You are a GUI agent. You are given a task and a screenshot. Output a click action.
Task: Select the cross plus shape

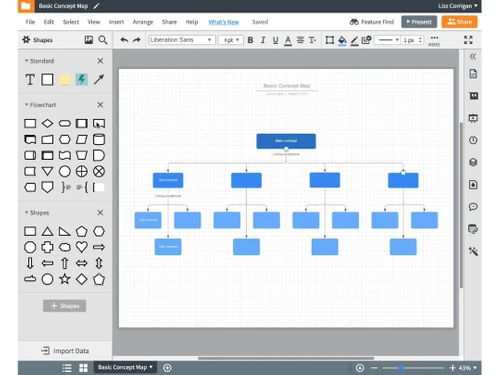47,247
